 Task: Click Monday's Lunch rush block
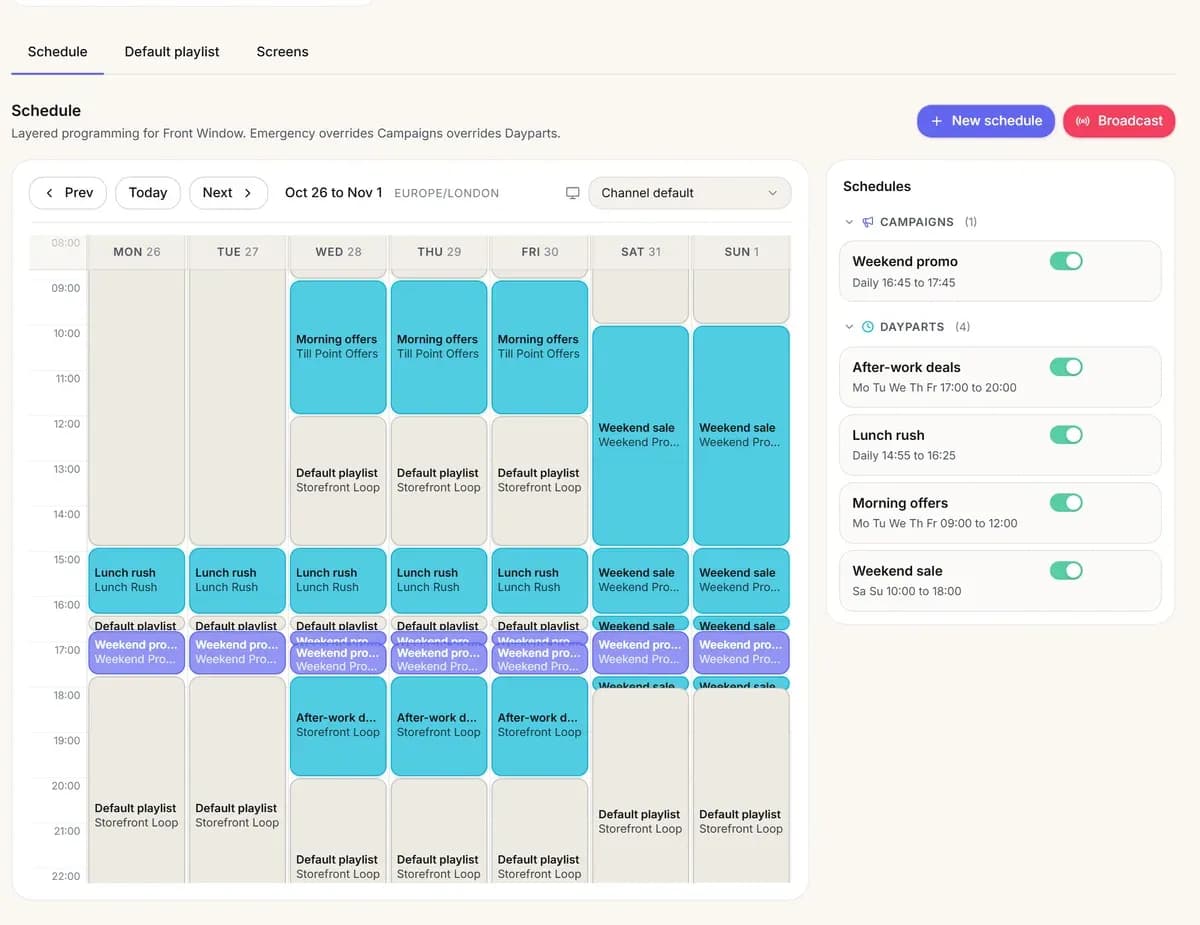pos(137,580)
